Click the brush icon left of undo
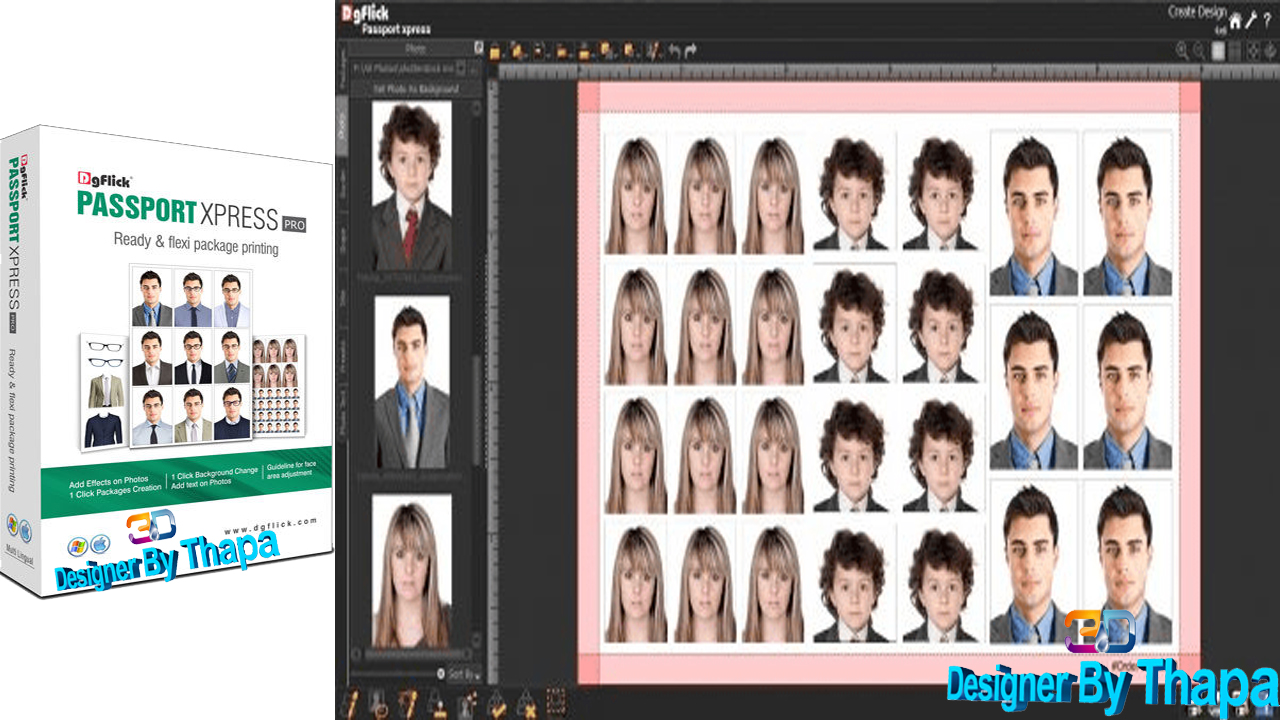The image size is (1280, 720). click(x=652, y=50)
